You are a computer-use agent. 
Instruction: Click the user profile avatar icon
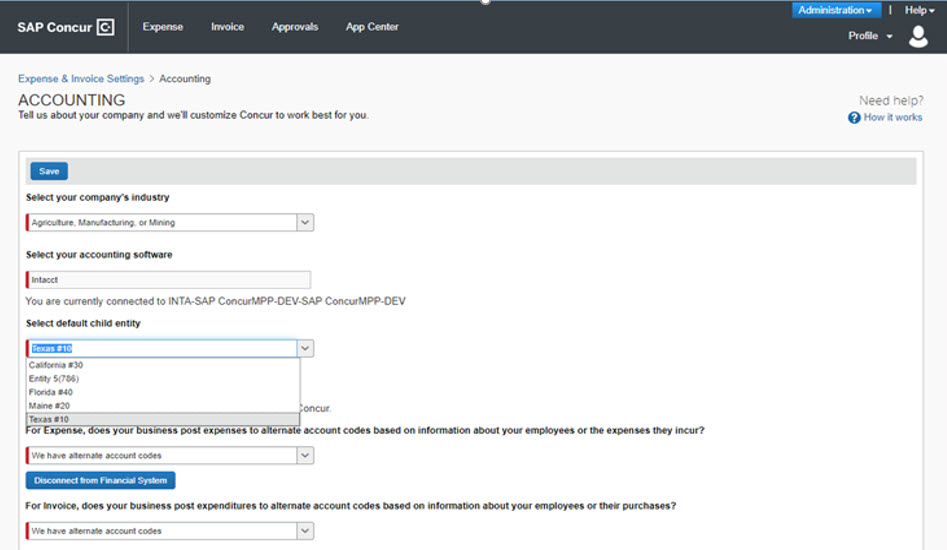[918, 37]
